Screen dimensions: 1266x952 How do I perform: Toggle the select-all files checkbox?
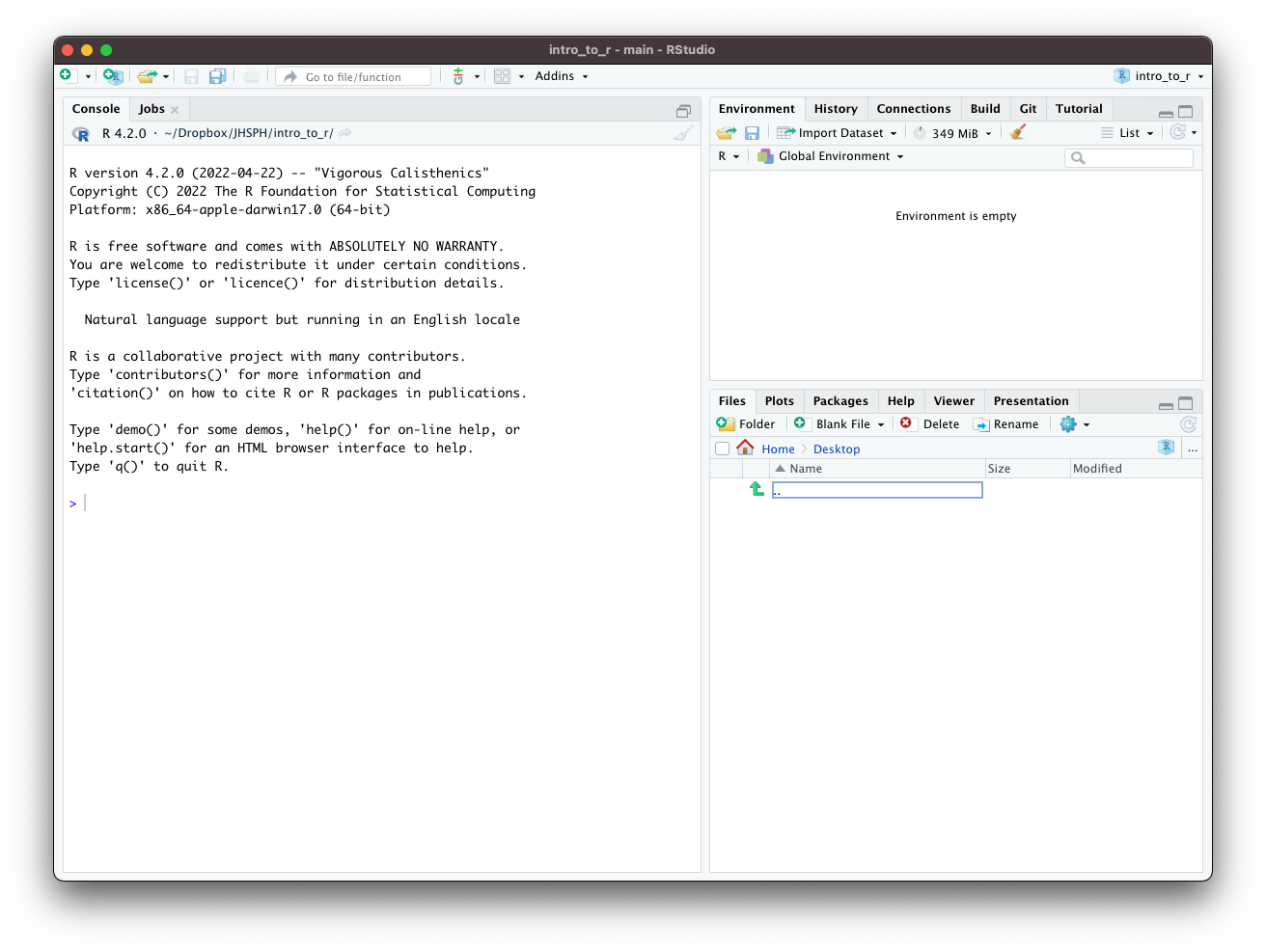point(722,449)
